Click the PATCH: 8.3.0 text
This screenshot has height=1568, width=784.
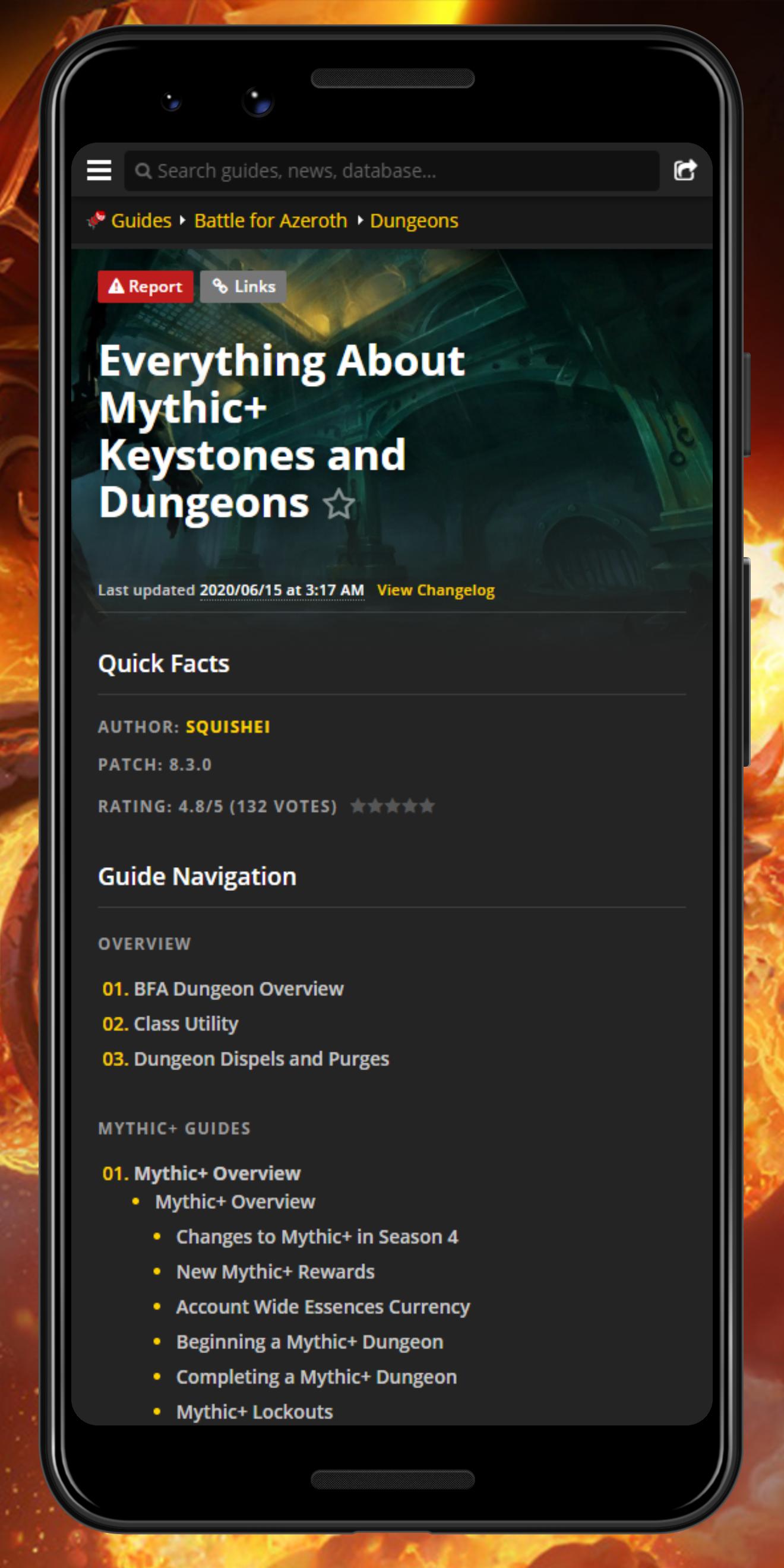pyautogui.click(x=154, y=764)
